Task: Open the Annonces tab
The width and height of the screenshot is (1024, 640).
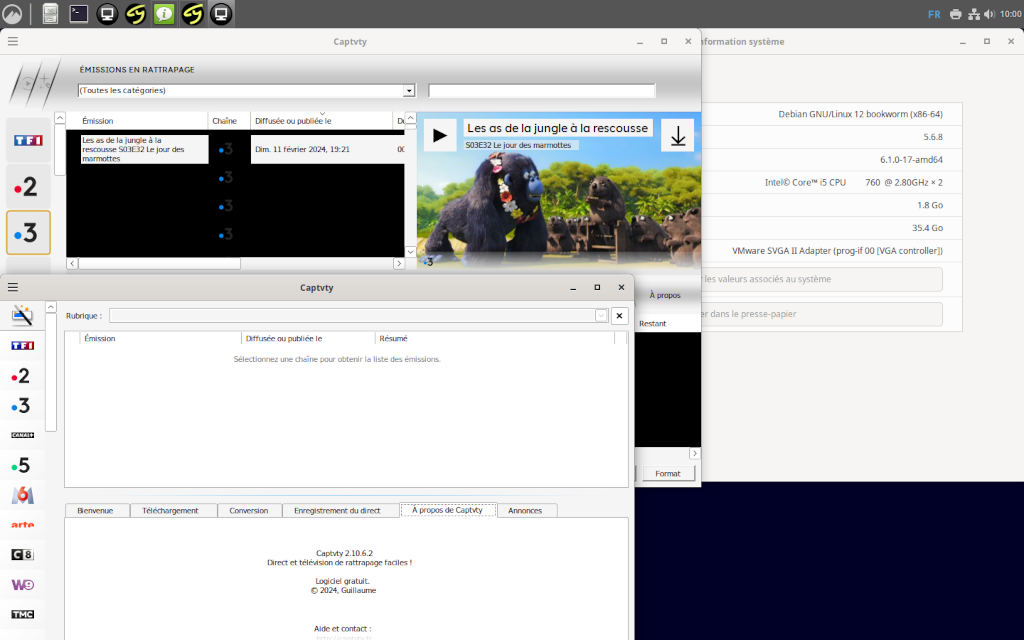Action: 527,510
